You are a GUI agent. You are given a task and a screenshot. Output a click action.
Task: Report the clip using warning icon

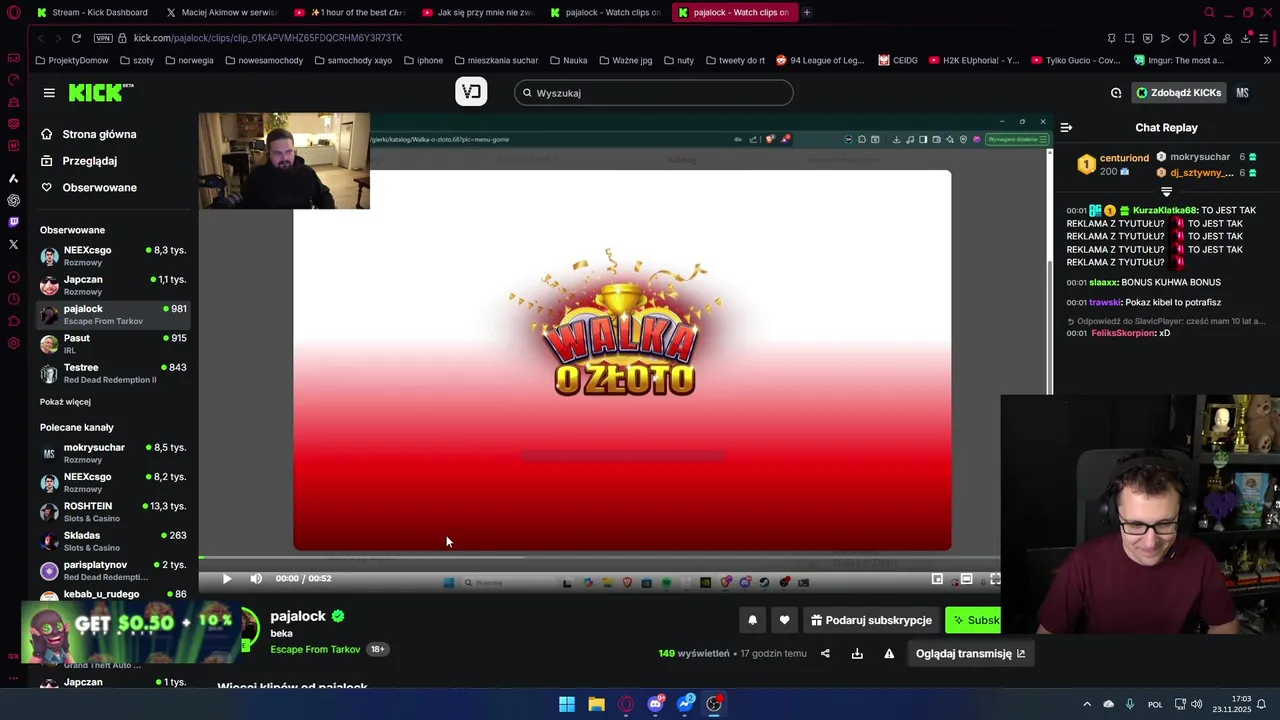click(x=889, y=654)
